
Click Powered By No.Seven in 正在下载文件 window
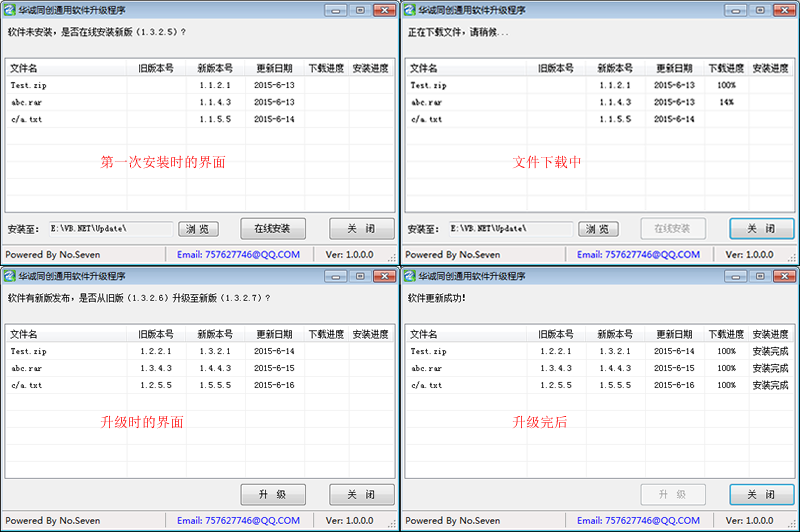pos(453,255)
